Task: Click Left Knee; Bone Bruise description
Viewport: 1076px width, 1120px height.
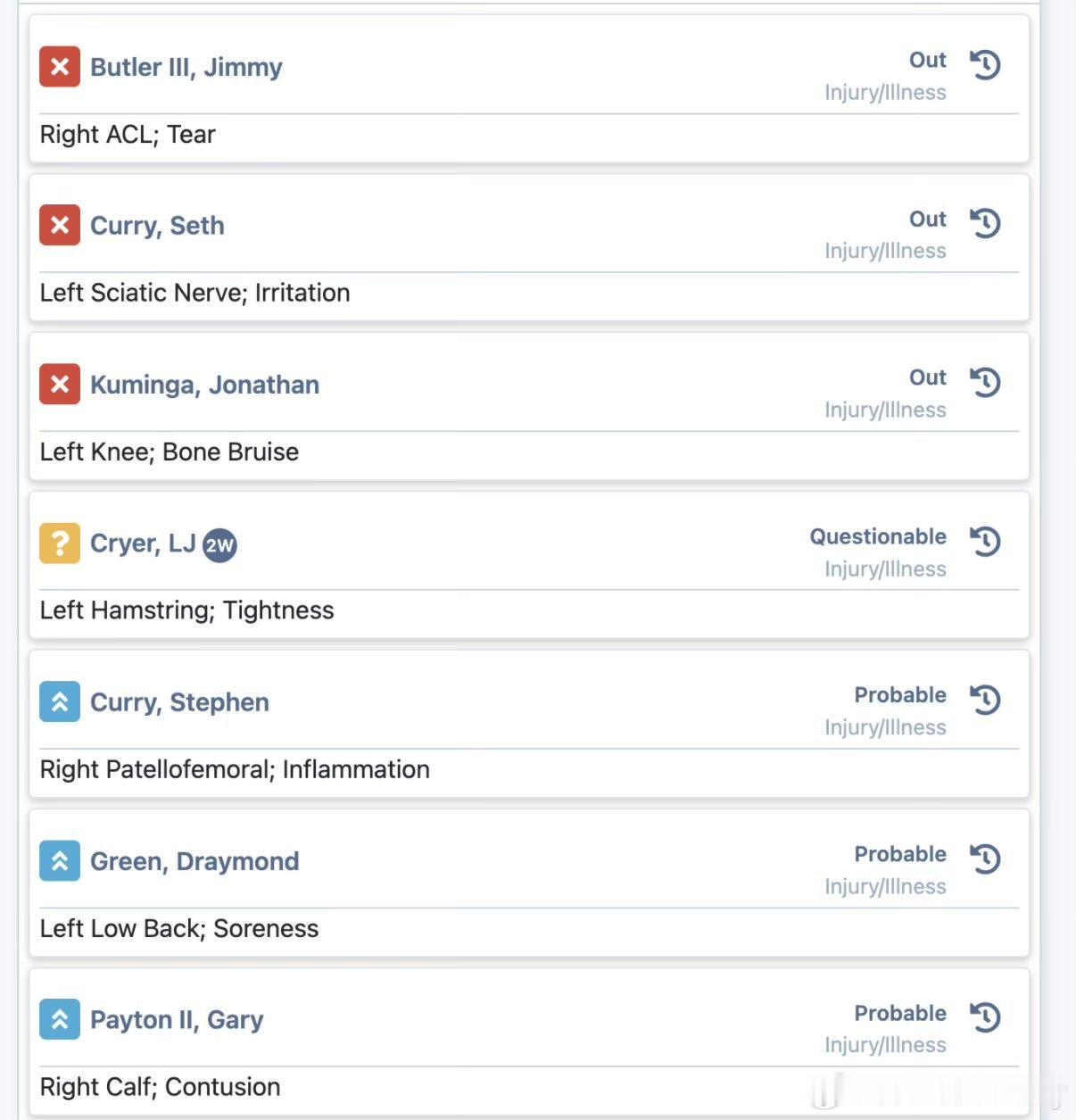Action: click(170, 452)
